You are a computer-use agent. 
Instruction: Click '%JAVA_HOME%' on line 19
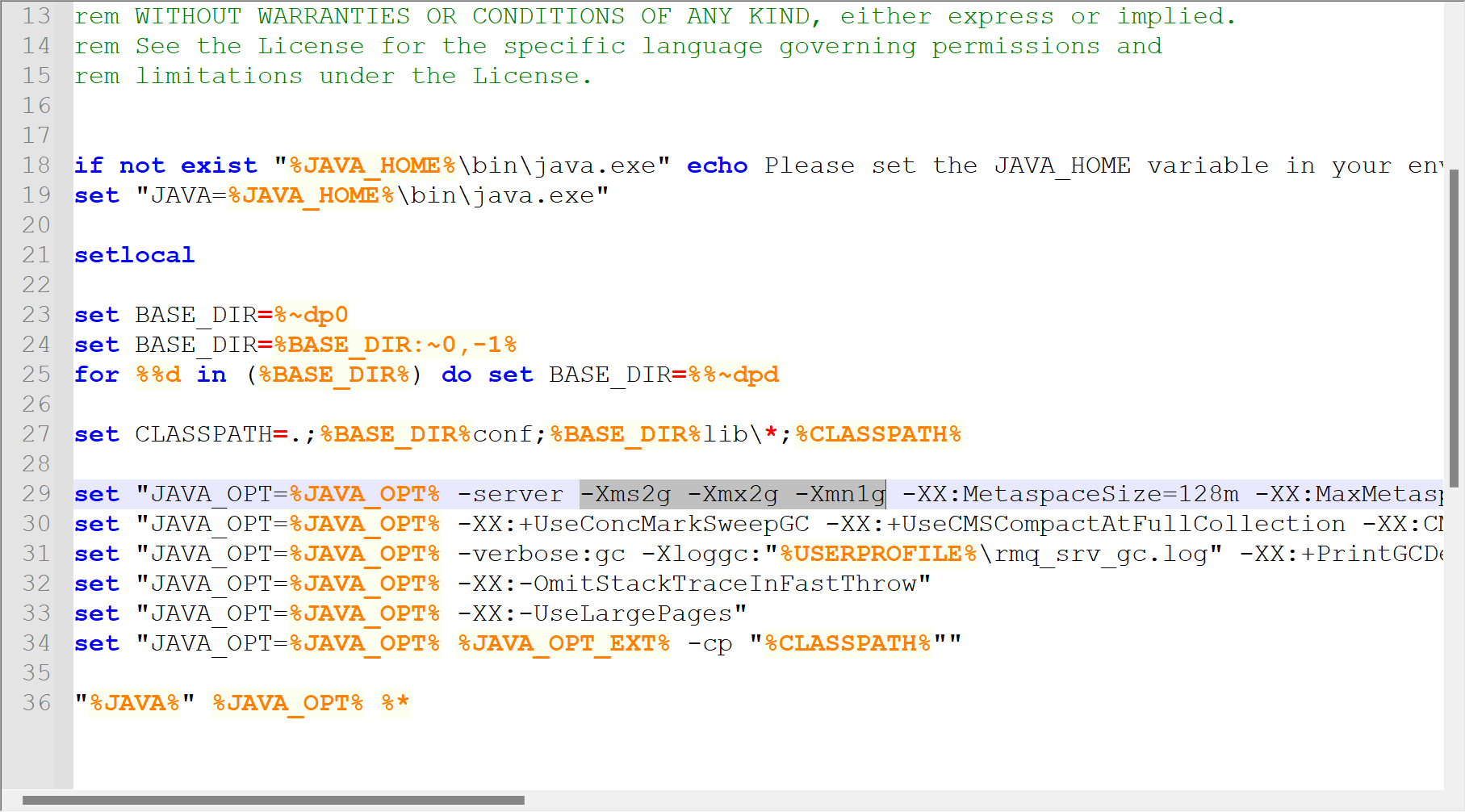point(312,195)
